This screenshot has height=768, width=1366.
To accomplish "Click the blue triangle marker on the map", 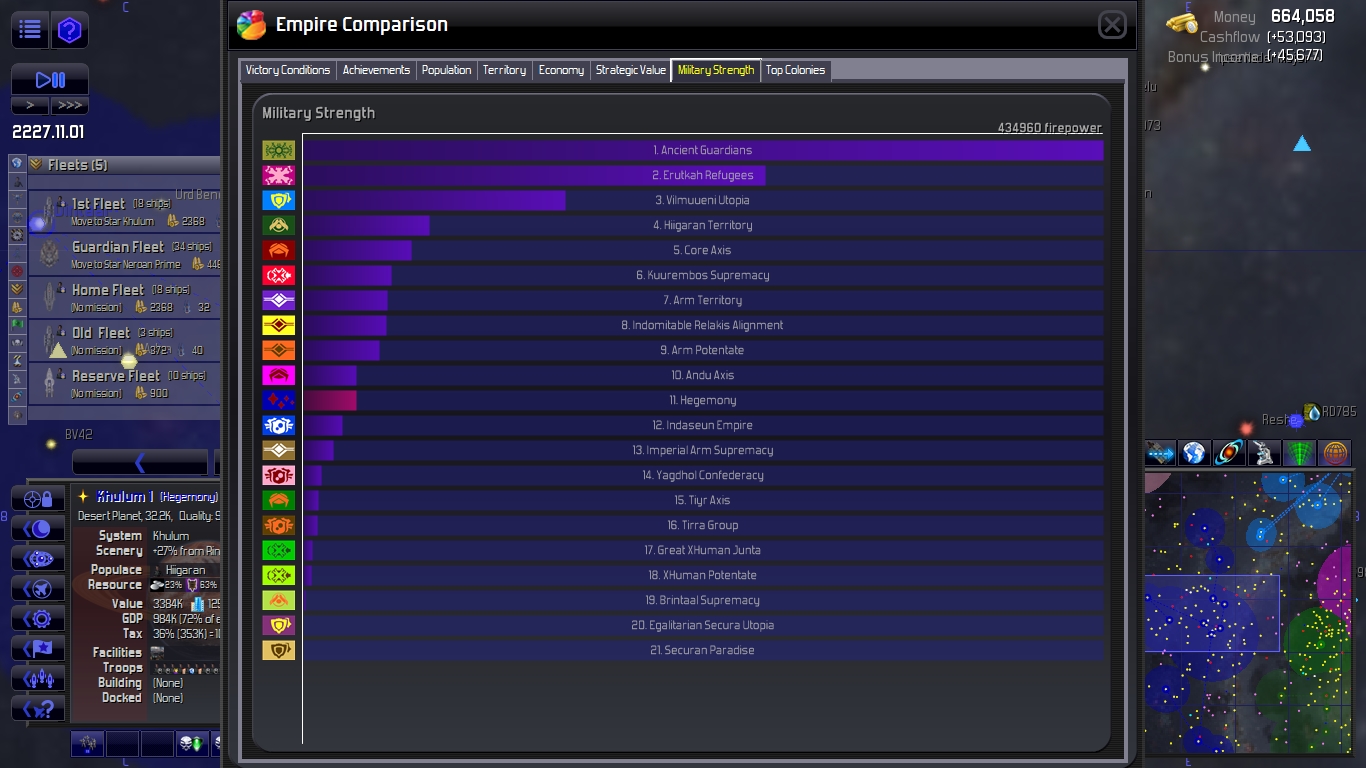I will (x=1302, y=144).
